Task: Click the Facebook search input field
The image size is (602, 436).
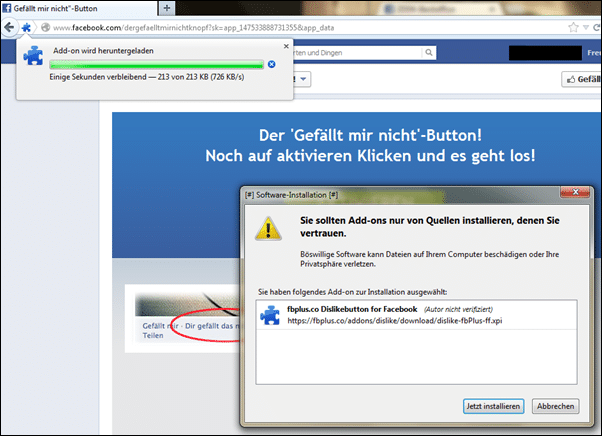Action: coord(357,53)
